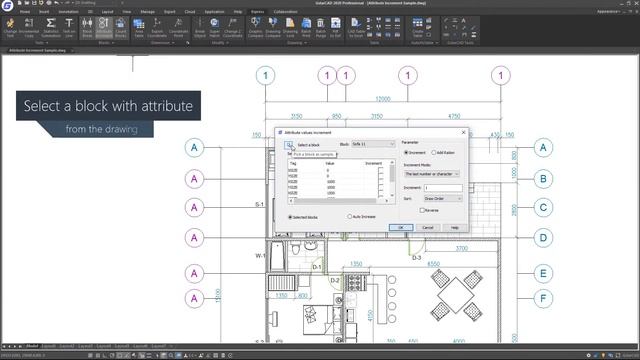
Task: Select the Export Coordinate tool
Action: [x=157, y=27]
